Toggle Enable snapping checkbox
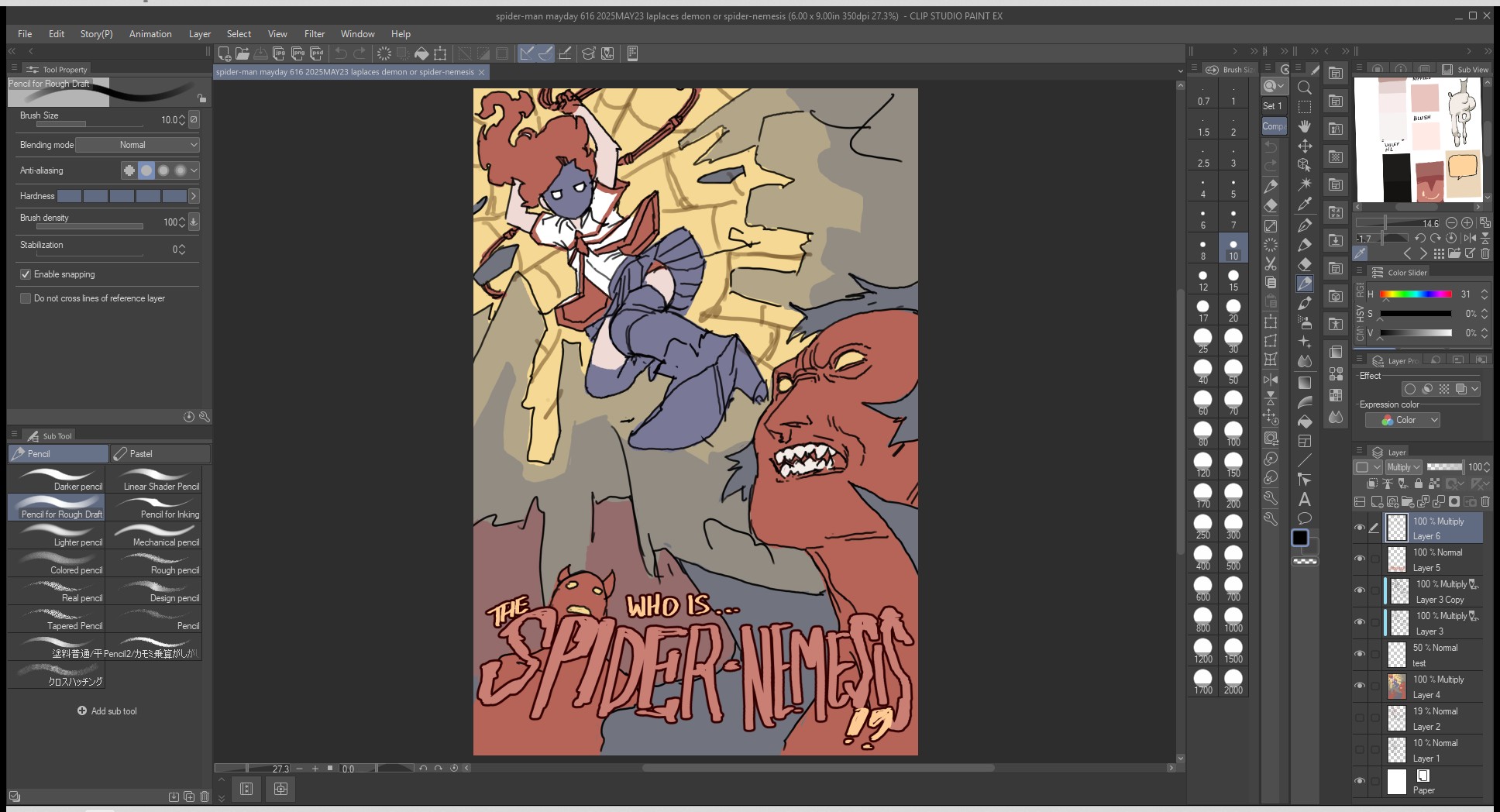Image resolution: width=1500 pixels, height=812 pixels. (x=26, y=274)
